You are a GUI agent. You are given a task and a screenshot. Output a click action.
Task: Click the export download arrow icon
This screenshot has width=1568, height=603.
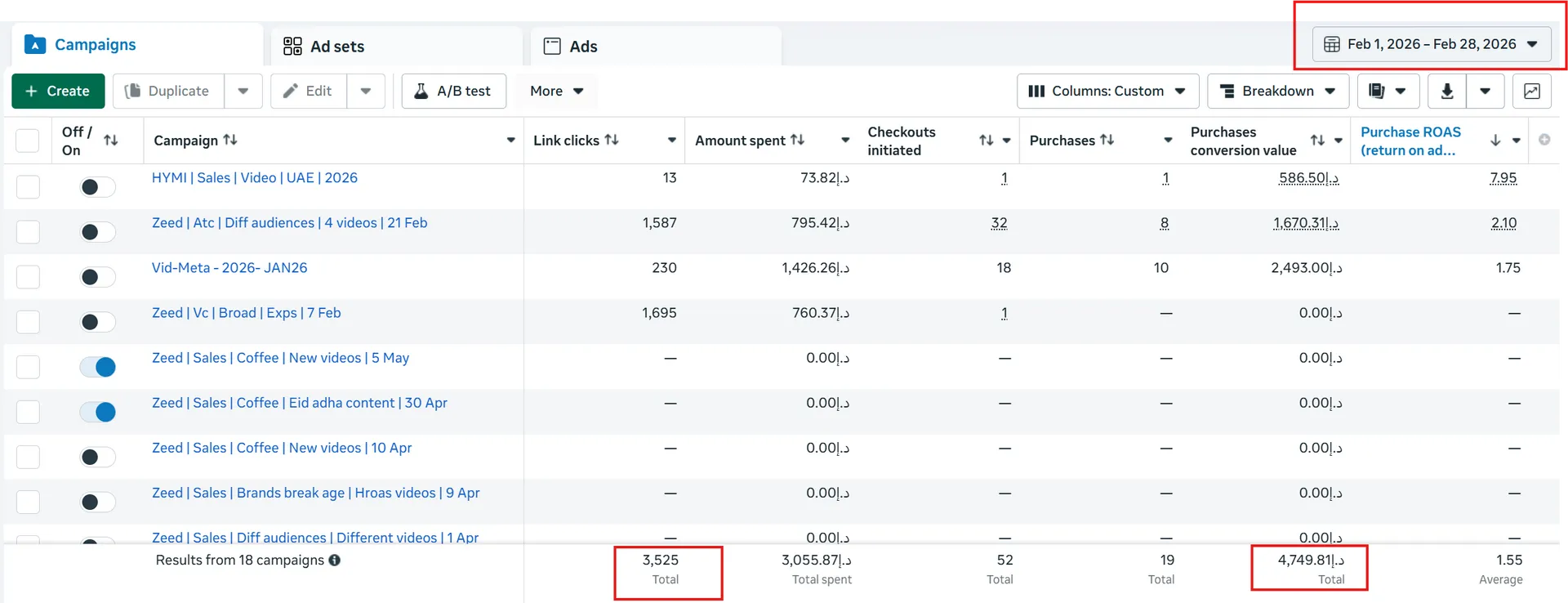pyautogui.click(x=1446, y=91)
